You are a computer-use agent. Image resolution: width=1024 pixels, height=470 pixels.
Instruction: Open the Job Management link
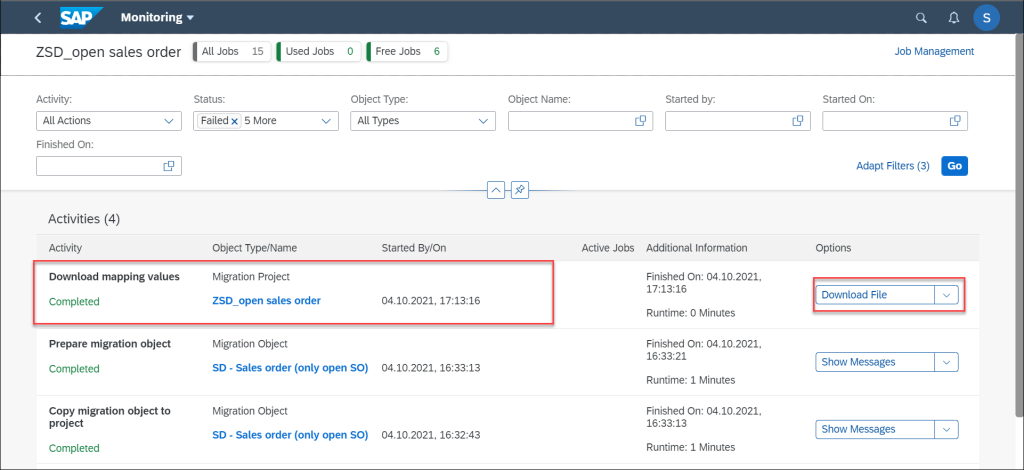pyautogui.click(x=934, y=51)
